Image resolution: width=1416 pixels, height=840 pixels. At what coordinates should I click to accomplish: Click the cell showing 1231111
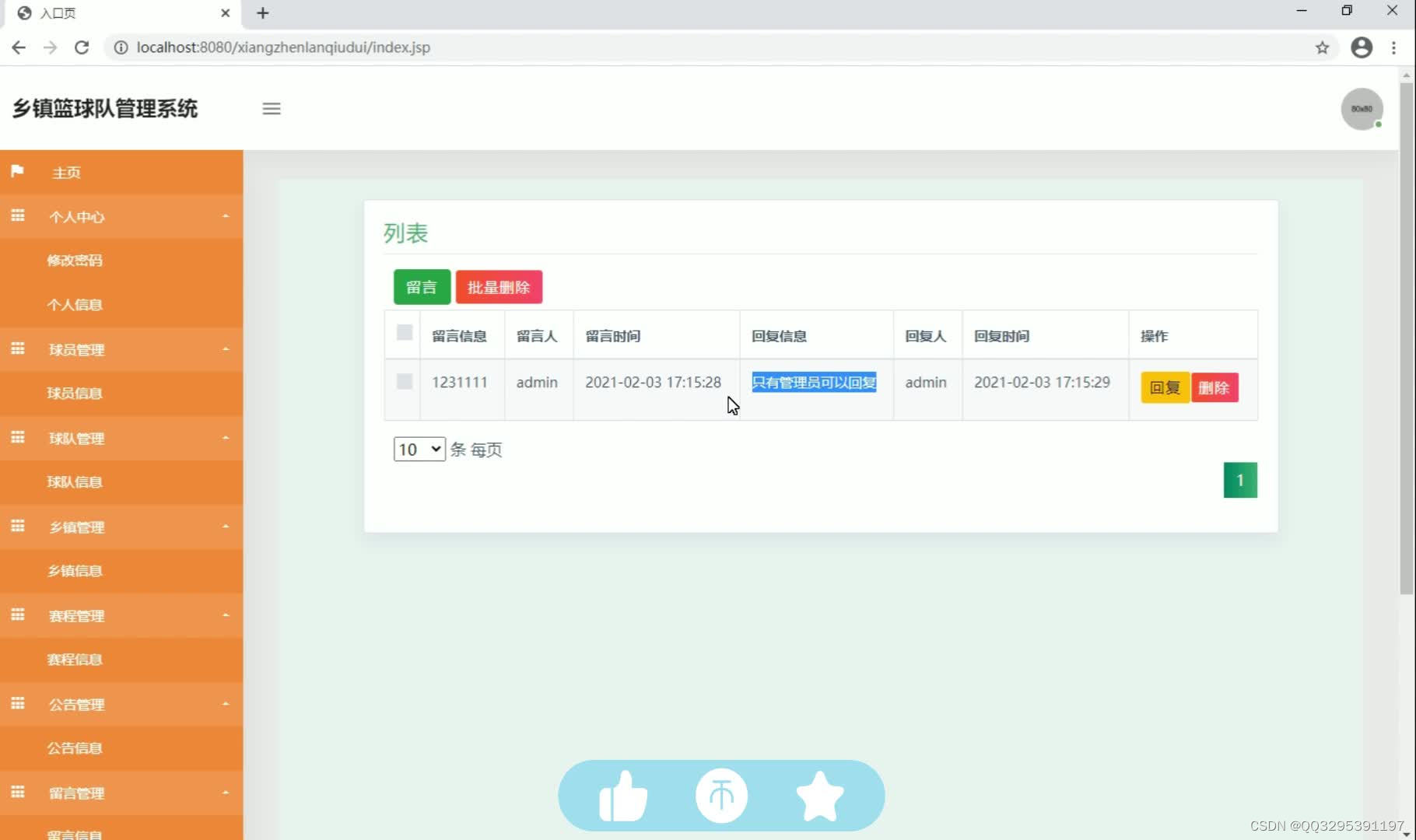click(460, 382)
